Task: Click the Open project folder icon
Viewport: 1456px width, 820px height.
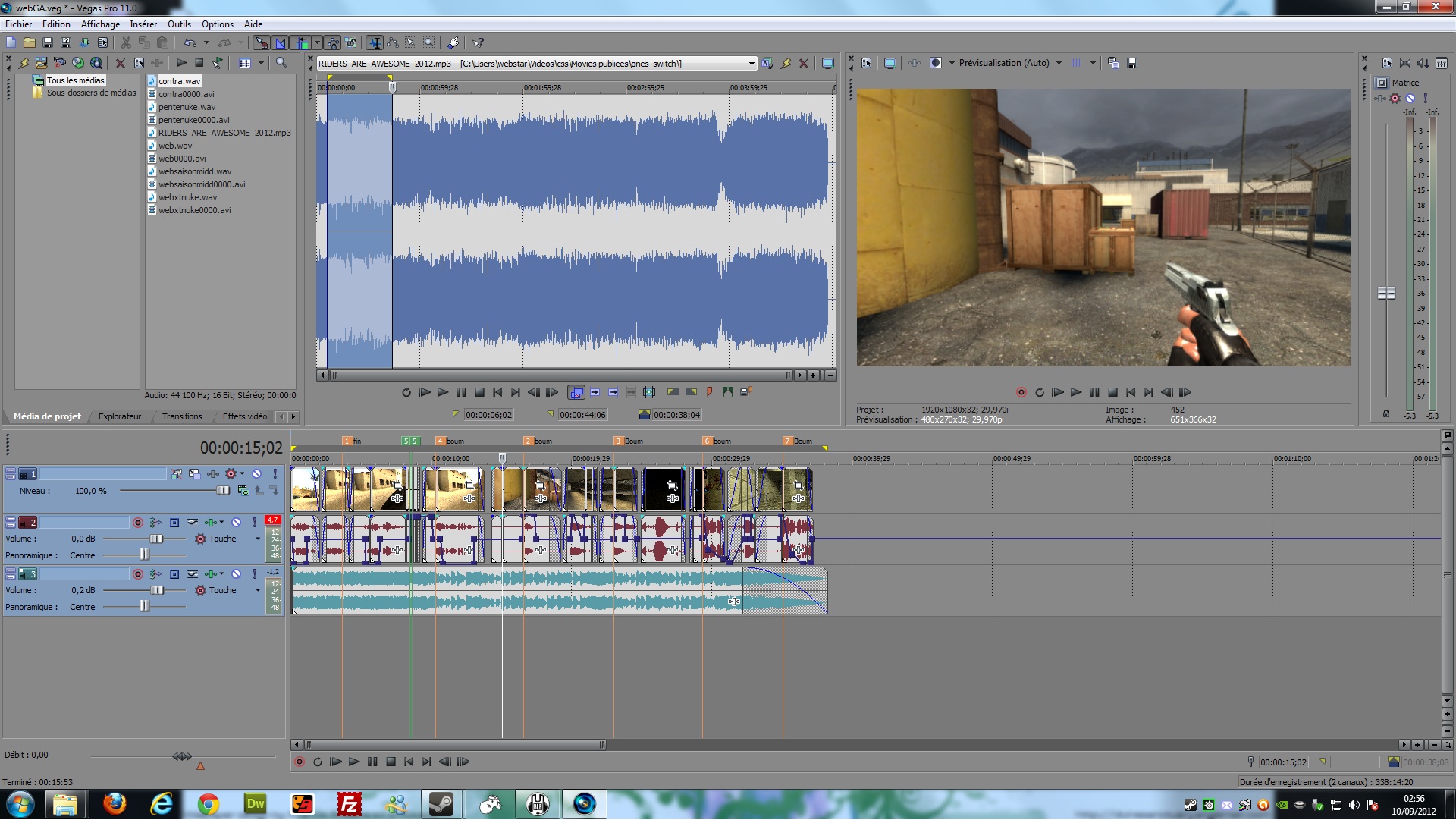Action: pyautogui.click(x=29, y=42)
